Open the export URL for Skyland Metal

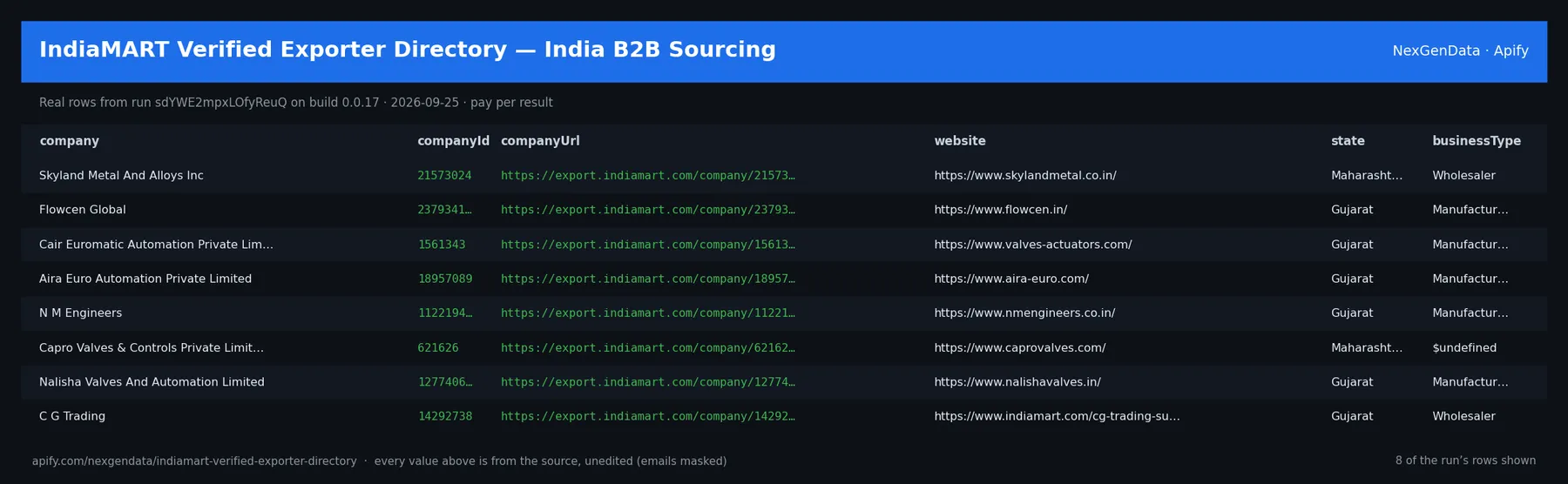[648, 176]
